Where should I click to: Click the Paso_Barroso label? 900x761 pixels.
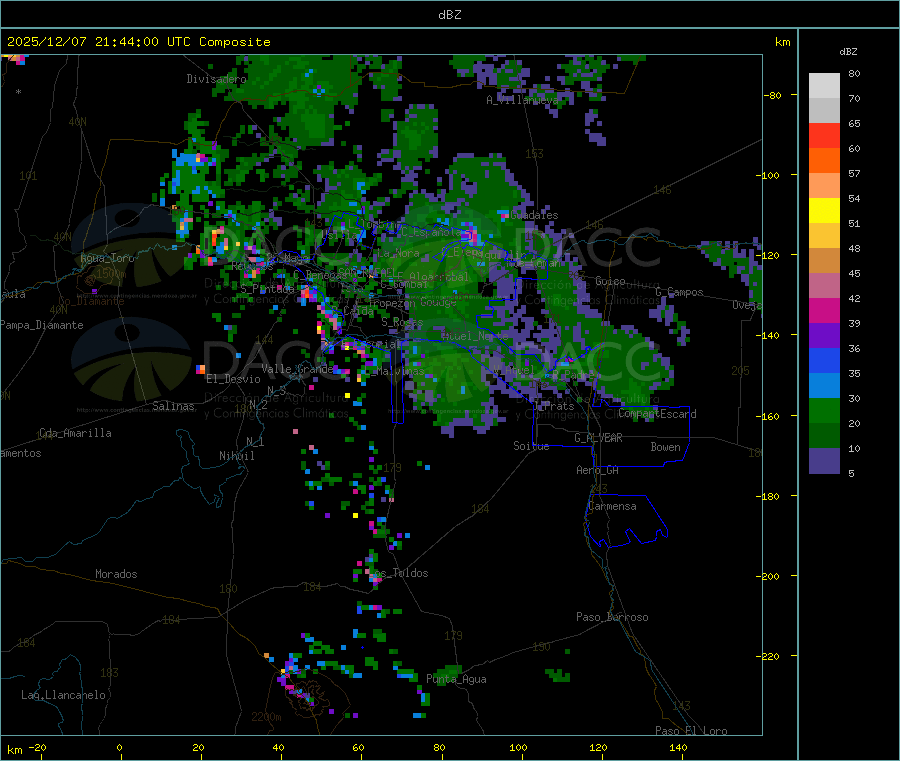click(612, 617)
